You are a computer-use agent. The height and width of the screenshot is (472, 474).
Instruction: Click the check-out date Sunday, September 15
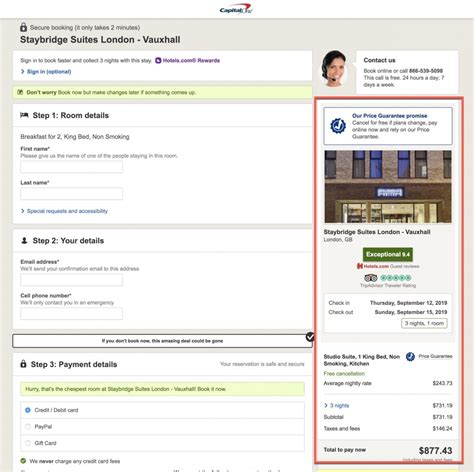411,312
